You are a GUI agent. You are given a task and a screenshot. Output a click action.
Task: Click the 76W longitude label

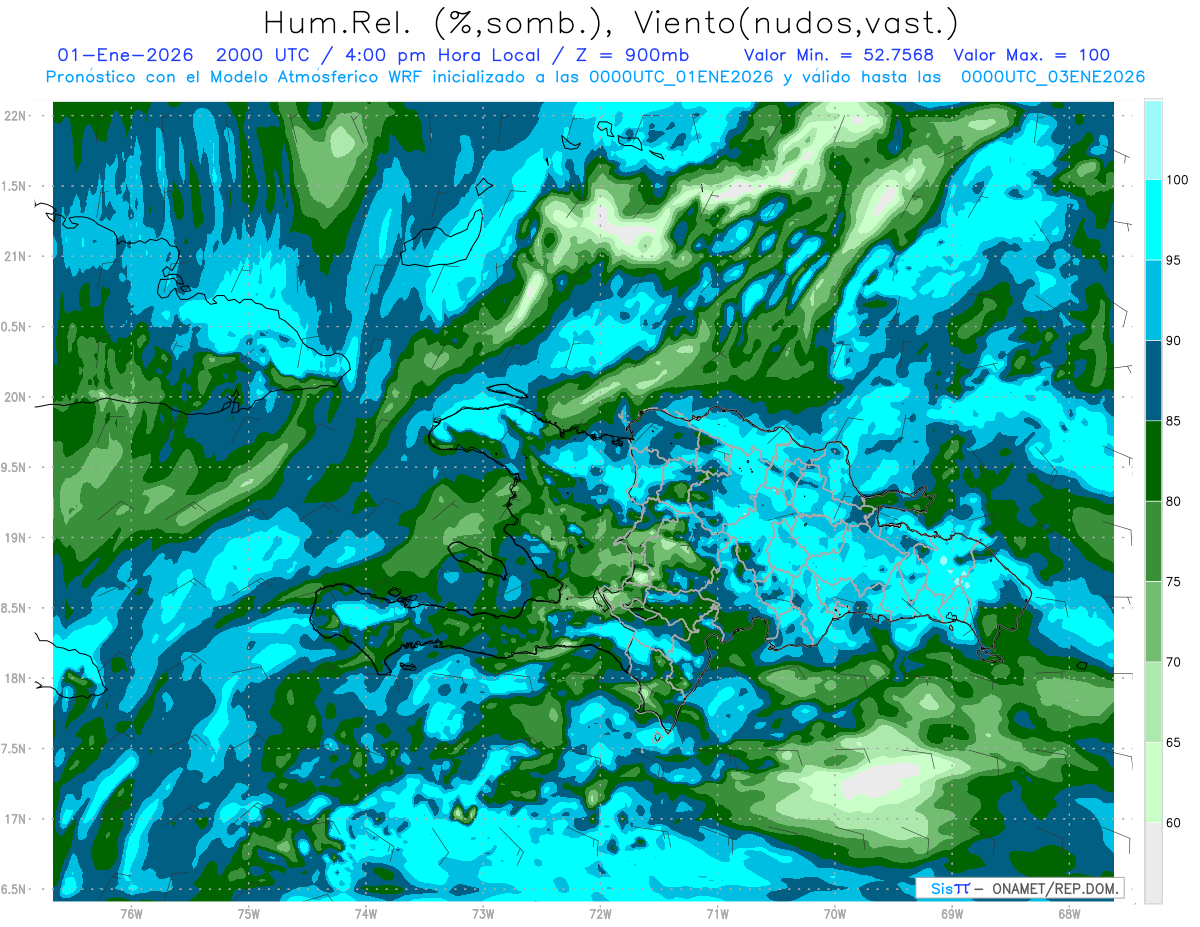pos(131,913)
